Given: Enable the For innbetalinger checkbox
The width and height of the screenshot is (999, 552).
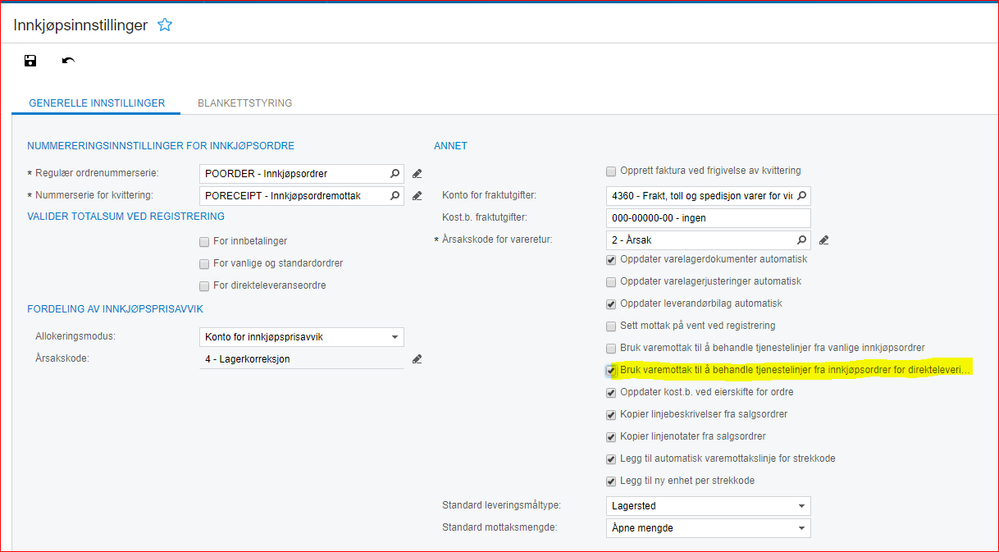Looking at the screenshot, I should pos(205,241).
